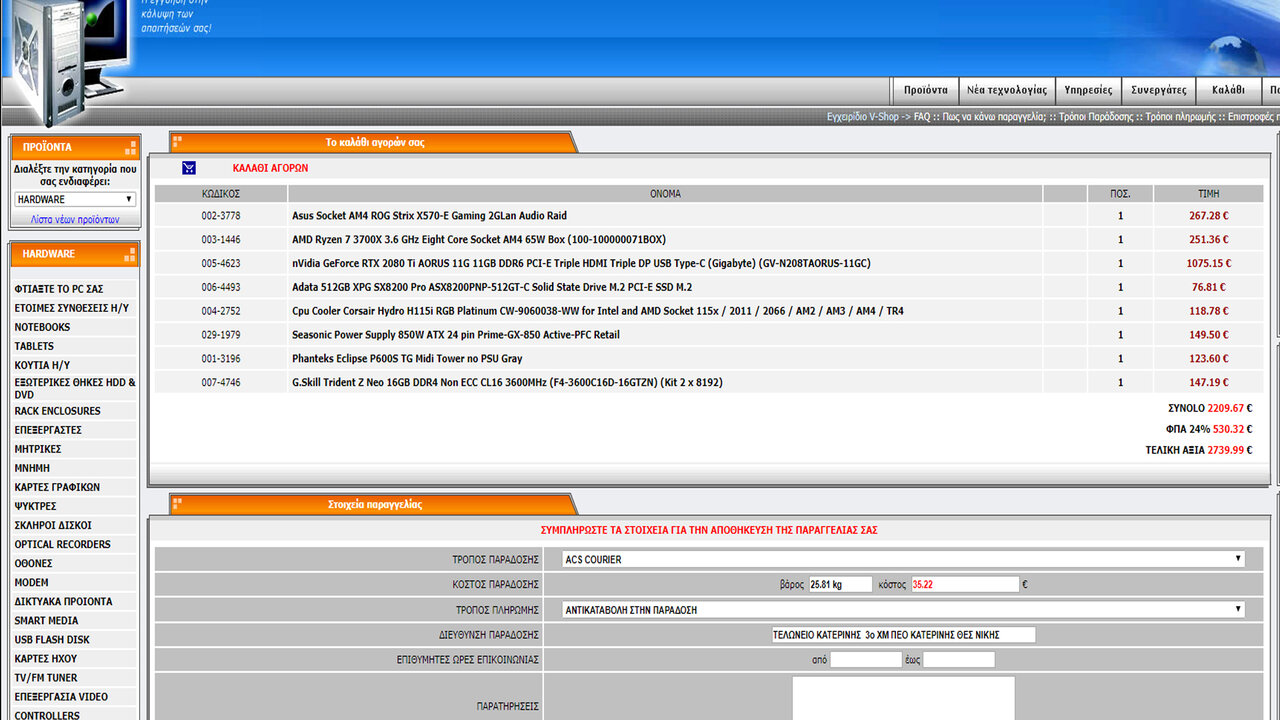Open the Νέα τεχνολογίας menu

pos(1007,90)
